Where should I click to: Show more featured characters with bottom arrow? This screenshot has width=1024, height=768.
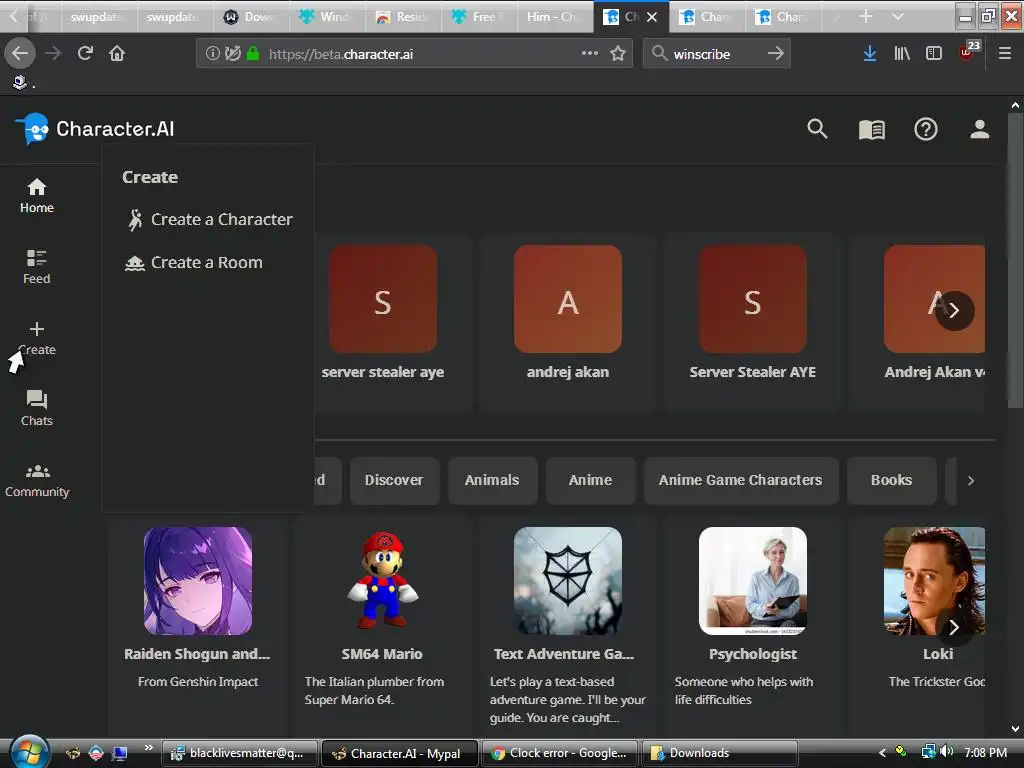(x=955, y=627)
